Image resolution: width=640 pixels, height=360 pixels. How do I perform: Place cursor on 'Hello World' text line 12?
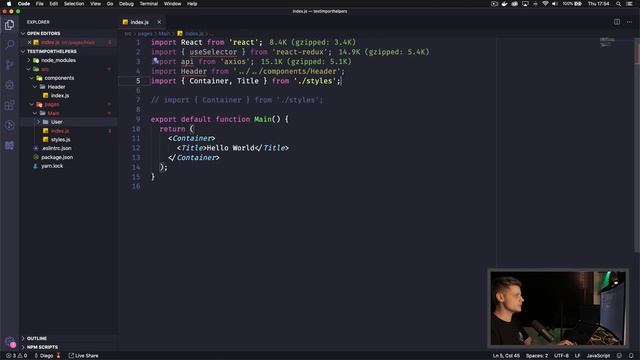click(x=231, y=148)
